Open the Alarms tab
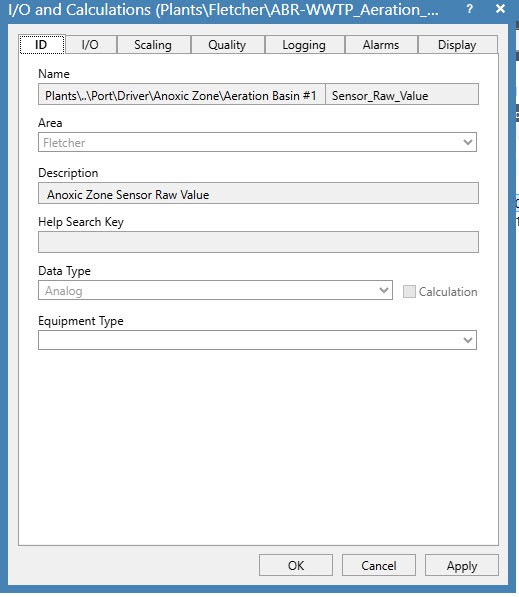 (381, 45)
